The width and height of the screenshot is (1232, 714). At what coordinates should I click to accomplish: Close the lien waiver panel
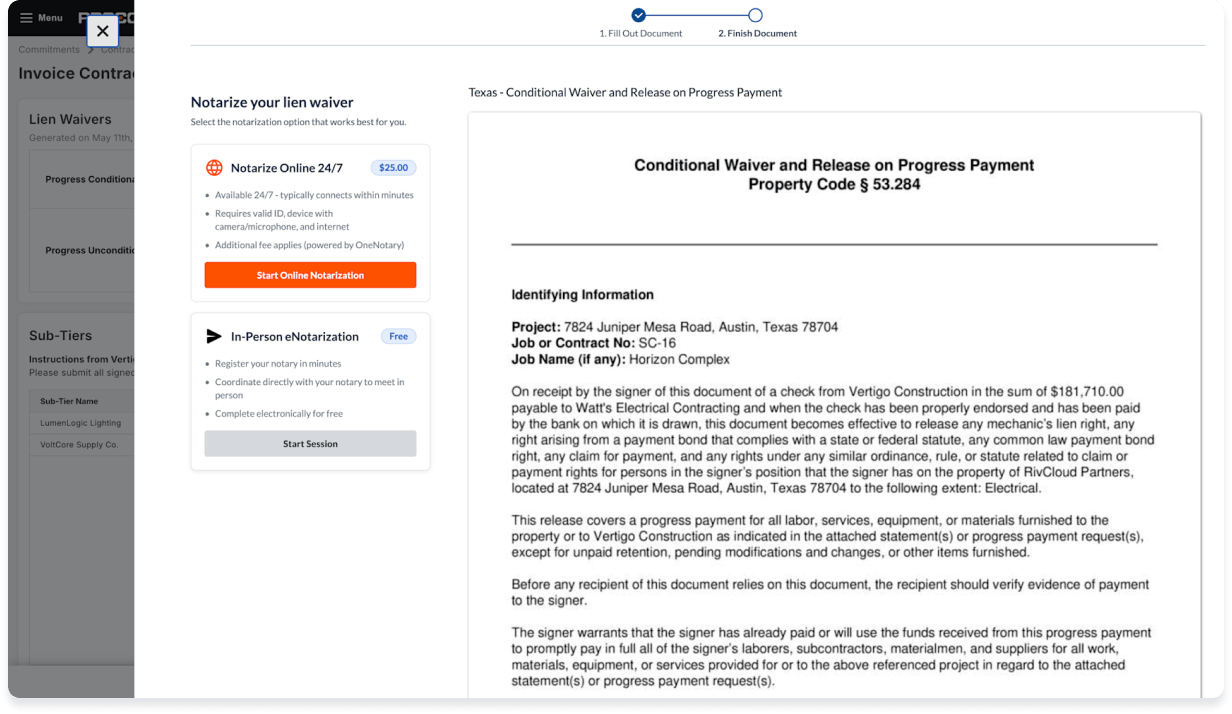click(103, 31)
